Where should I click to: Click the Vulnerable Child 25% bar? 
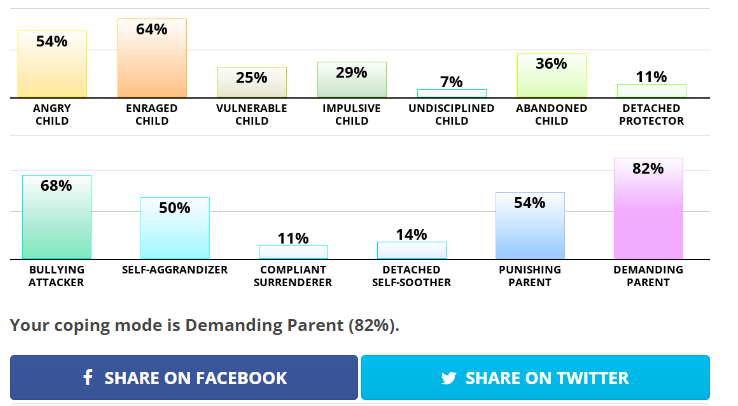pos(252,83)
